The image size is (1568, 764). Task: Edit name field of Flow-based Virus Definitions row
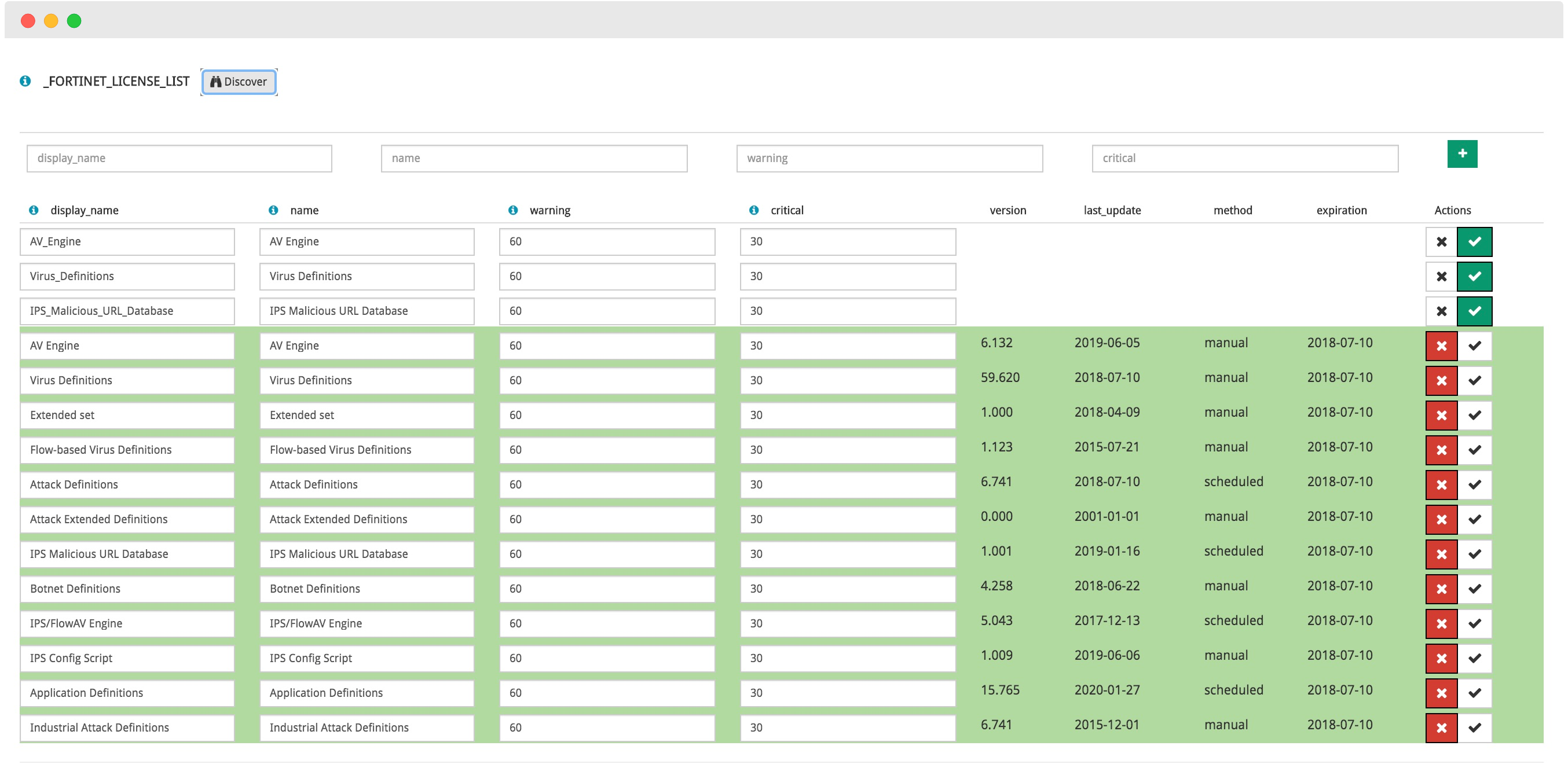[367, 450]
